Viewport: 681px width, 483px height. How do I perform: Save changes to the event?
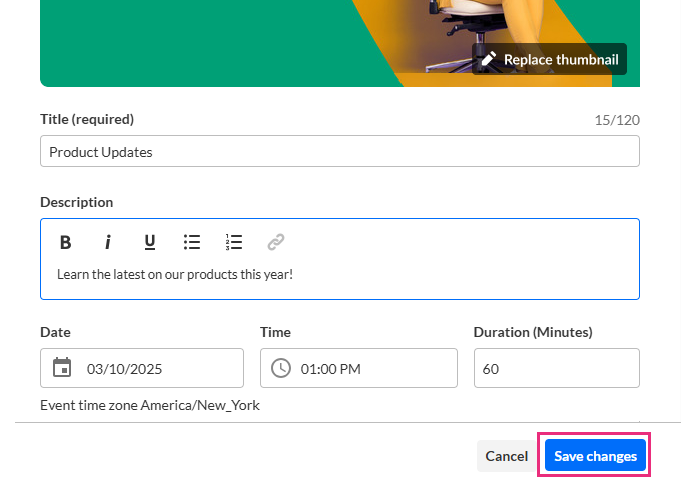(595, 456)
